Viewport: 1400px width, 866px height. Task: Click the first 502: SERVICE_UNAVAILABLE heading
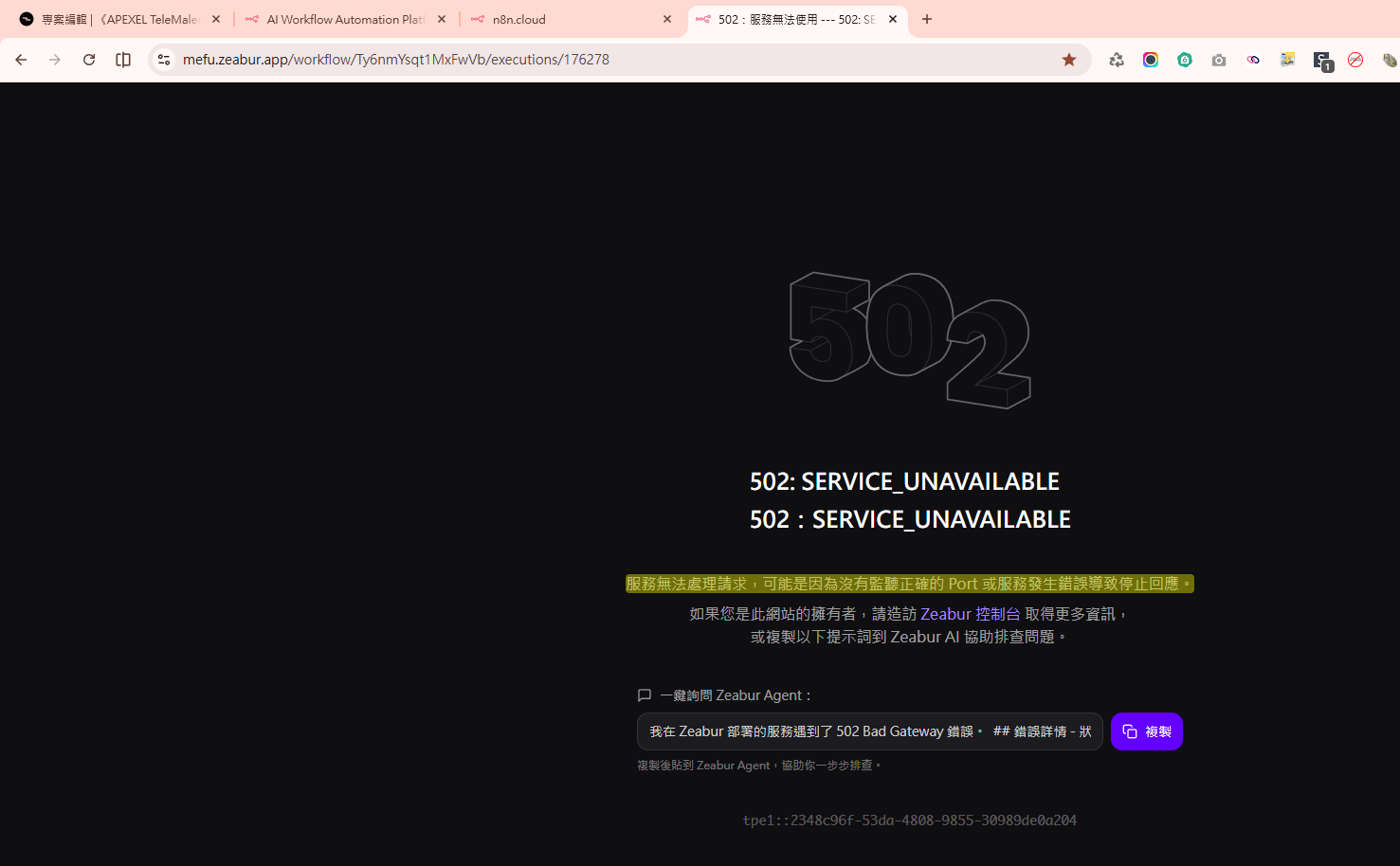[x=904, y=481]
